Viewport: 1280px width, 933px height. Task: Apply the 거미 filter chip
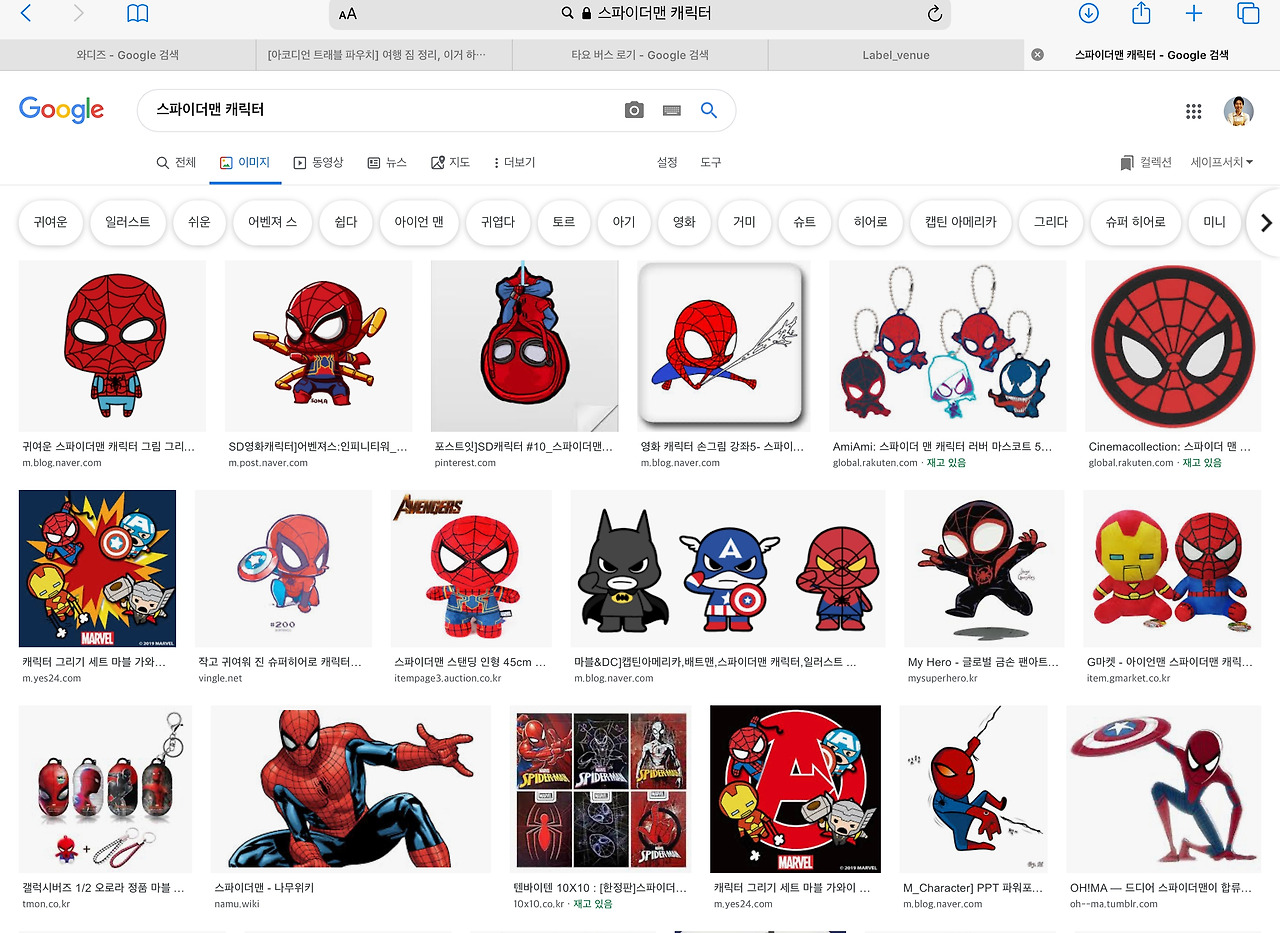pos(744,222)
